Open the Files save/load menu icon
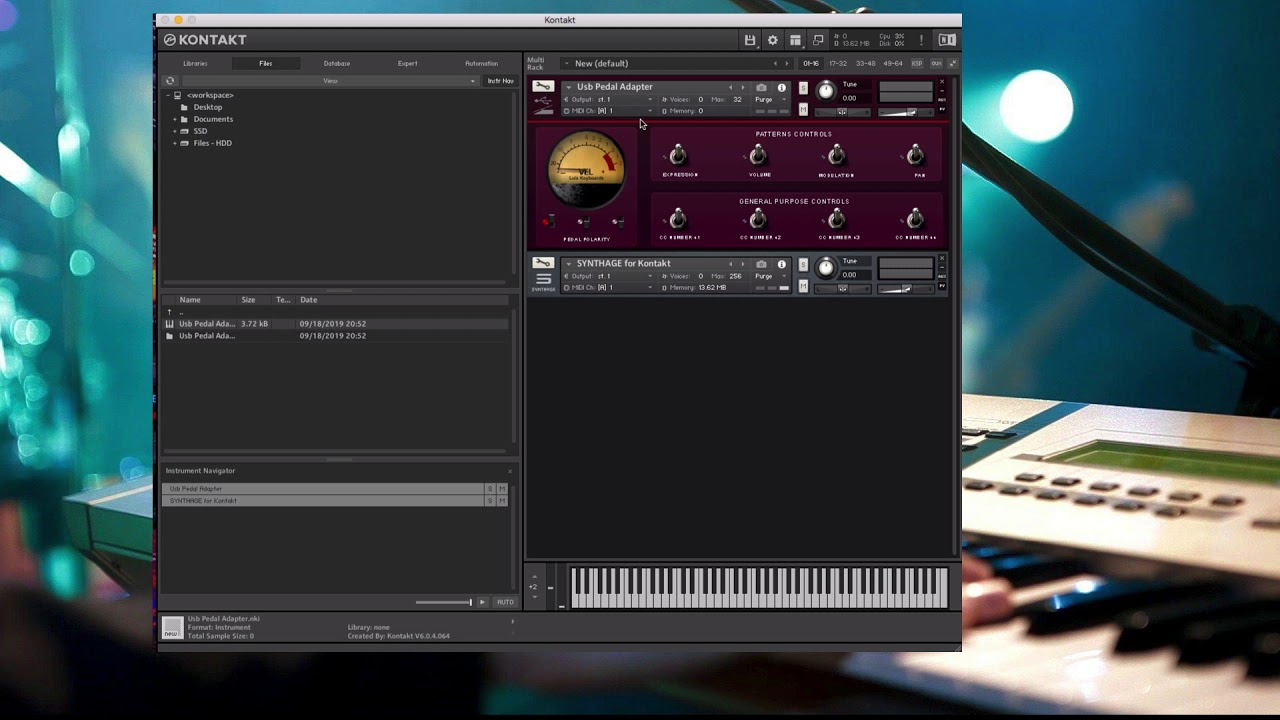This screenshot has width=1280, height=720. click(x=750, y=40)
